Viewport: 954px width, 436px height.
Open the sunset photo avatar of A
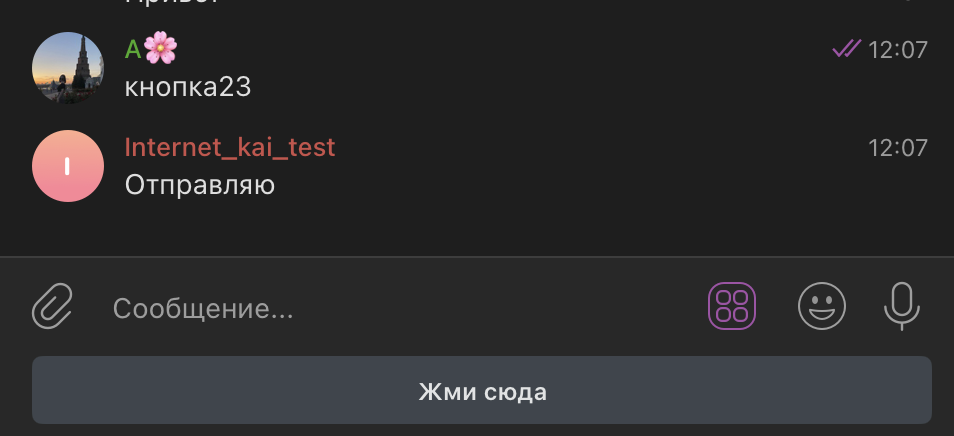point(68,68)
